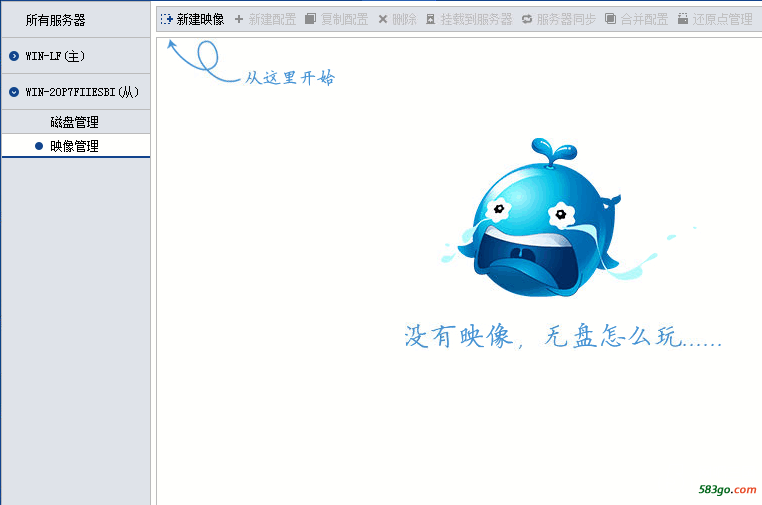
Task: Open 磁盘管理 in the sidebar
Action: pyautogui.click(x=75, y=122)
